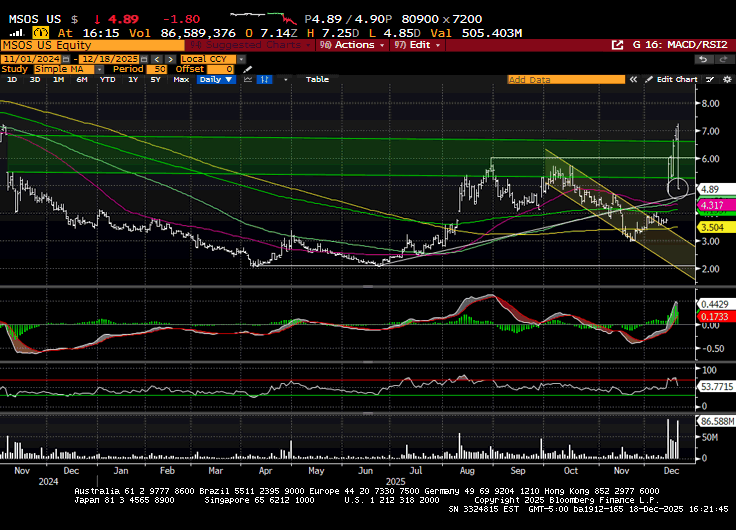Click the circle annotation on the last candle
This screenshot has height=530, width=736.
678,188
